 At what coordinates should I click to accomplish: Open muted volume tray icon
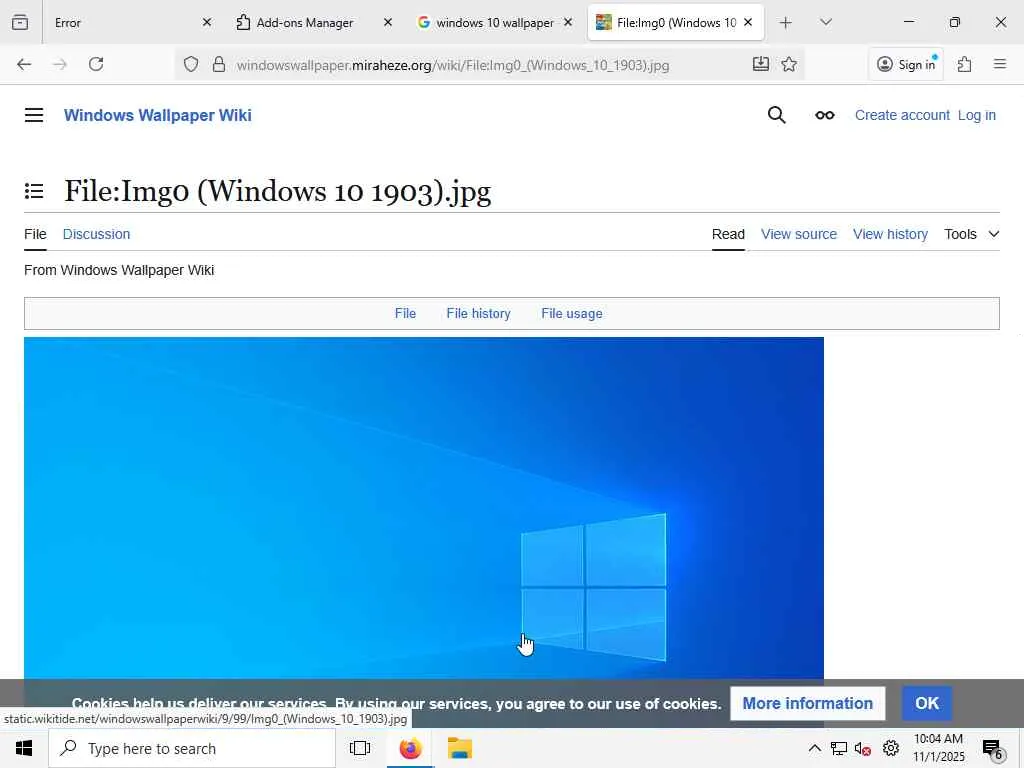pyautogui.click(x=863, y=748)
